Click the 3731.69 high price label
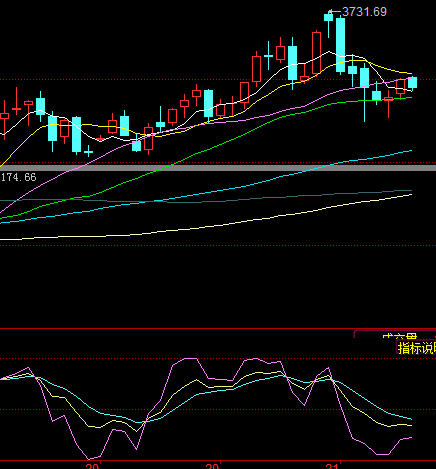Viewport: 436px width, 469px height. click(364, 12)
